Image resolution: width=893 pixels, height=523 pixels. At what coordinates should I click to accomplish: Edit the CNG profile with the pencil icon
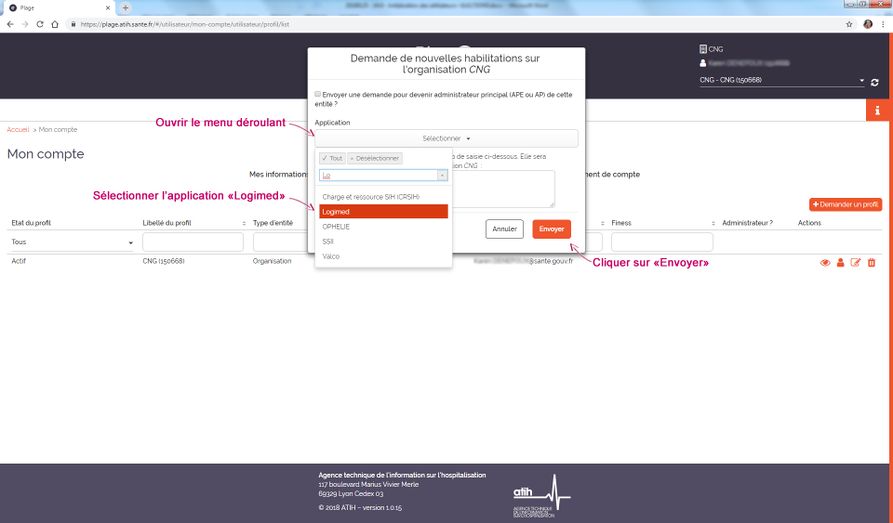coord(855,263)
